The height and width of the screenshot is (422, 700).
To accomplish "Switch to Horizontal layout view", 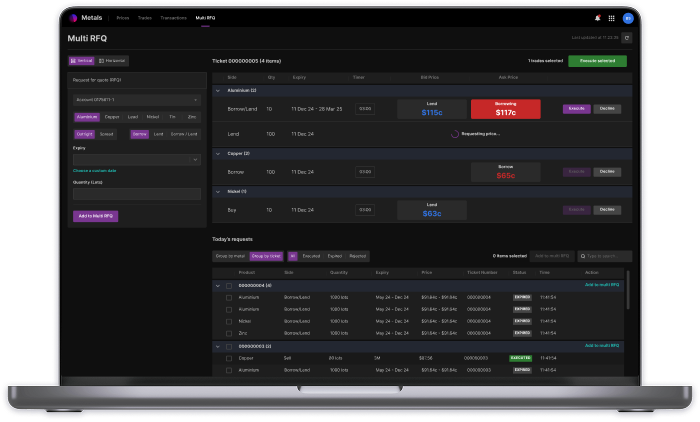I will [x=113, y=61].
